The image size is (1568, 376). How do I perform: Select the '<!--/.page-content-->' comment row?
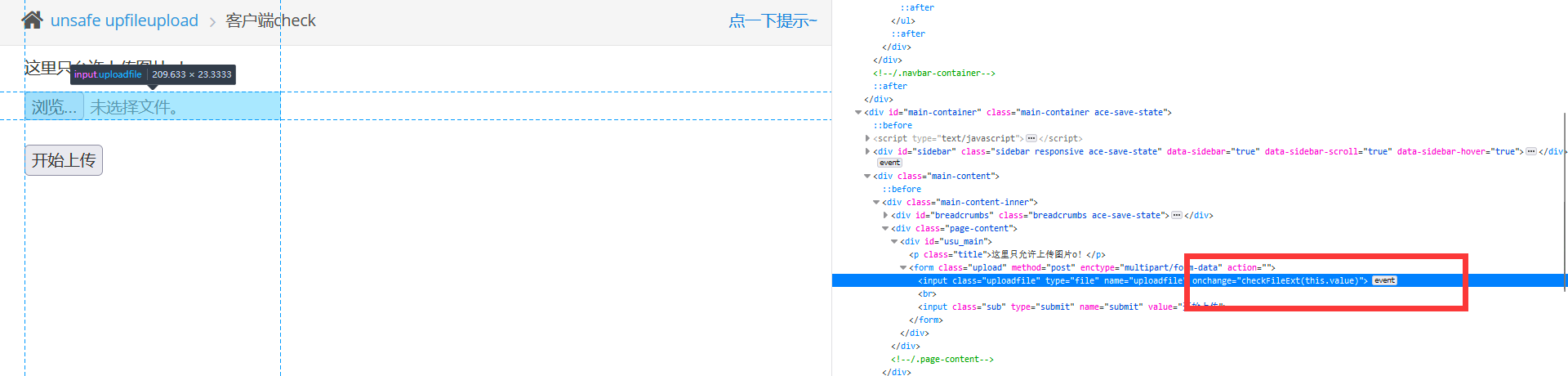(x=942, y=360)
